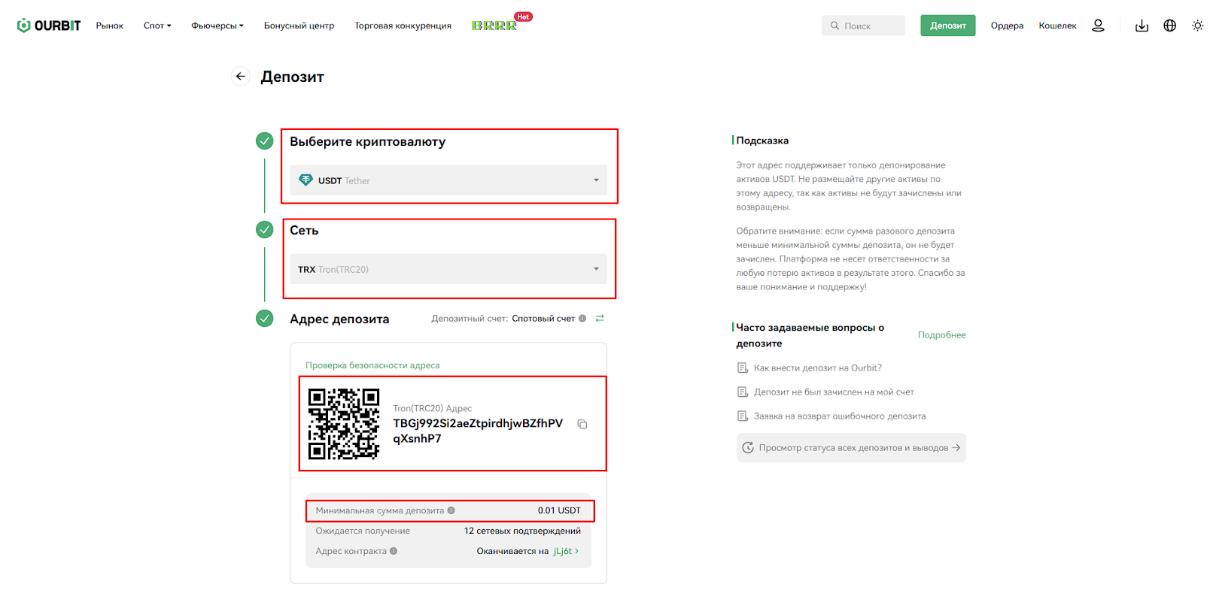Click the green Депозит button
This screenshot has width=1213, height=595.
[x=948, y=26]
